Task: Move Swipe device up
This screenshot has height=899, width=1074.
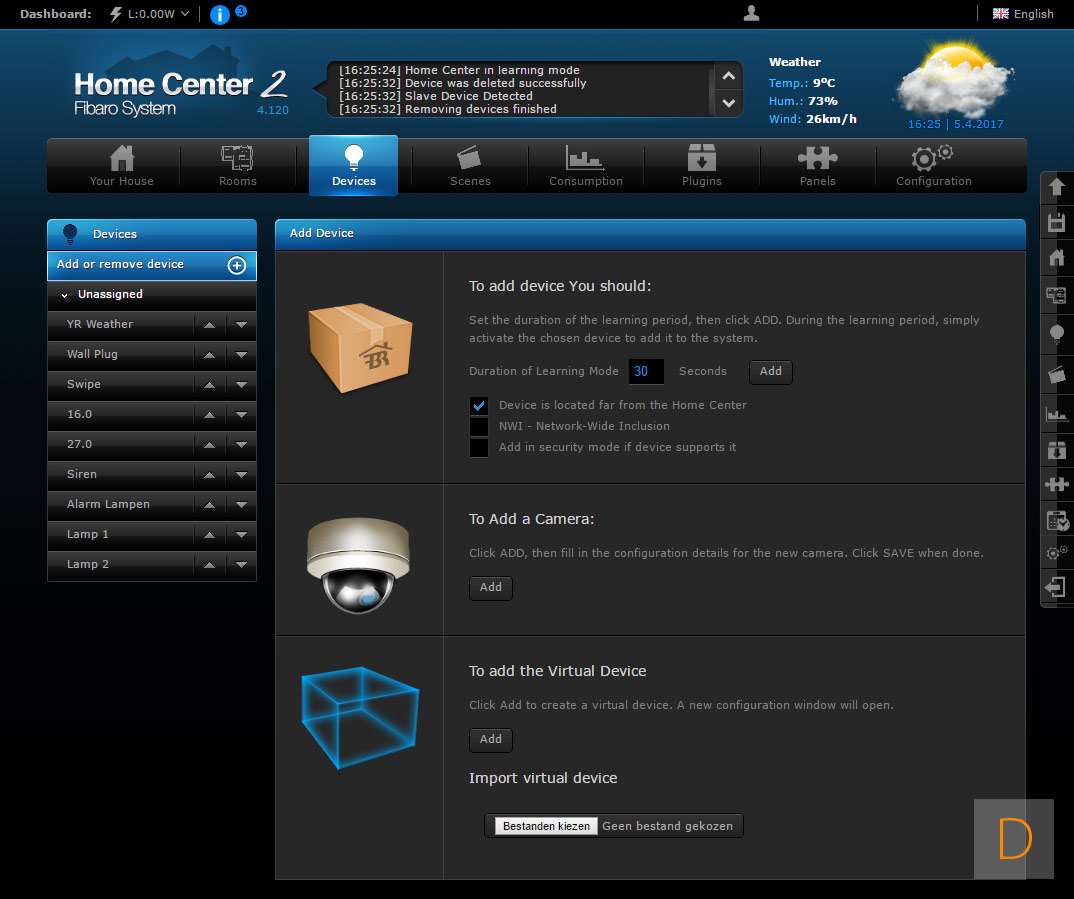Action: pyautogui.click(x=210, y=385)
